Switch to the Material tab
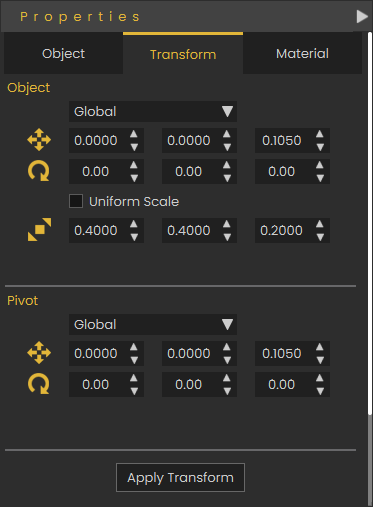This screenshot has width=373, height=507. (302, 53)
